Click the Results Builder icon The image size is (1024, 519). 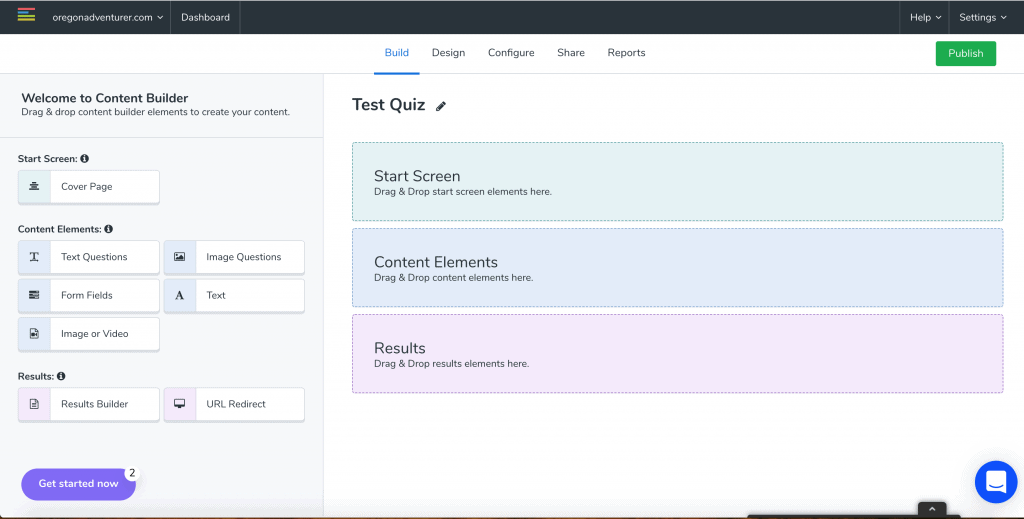tap(34, 404)
